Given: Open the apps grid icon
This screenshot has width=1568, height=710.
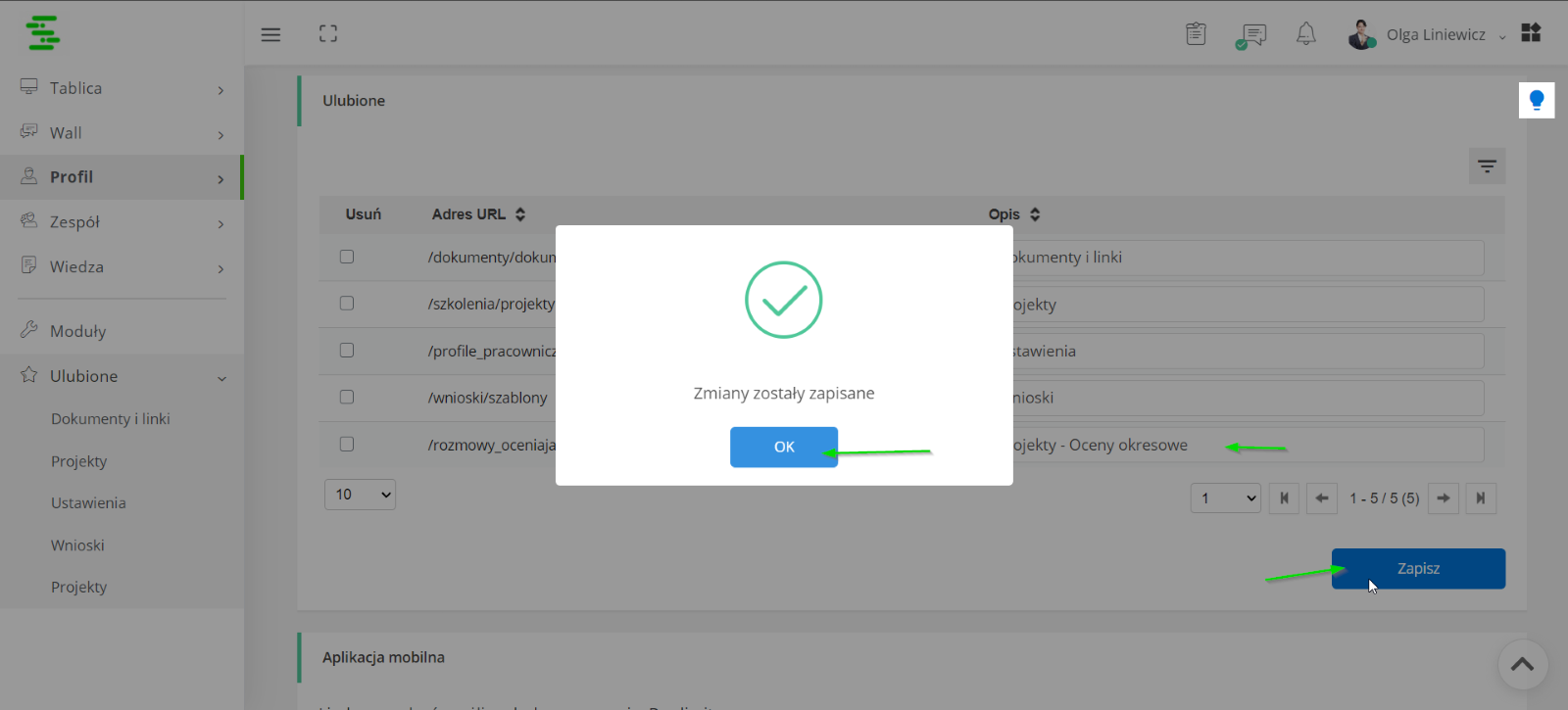Looking at the screenshot, I should pyautogui.click(x=1531, y=32).
